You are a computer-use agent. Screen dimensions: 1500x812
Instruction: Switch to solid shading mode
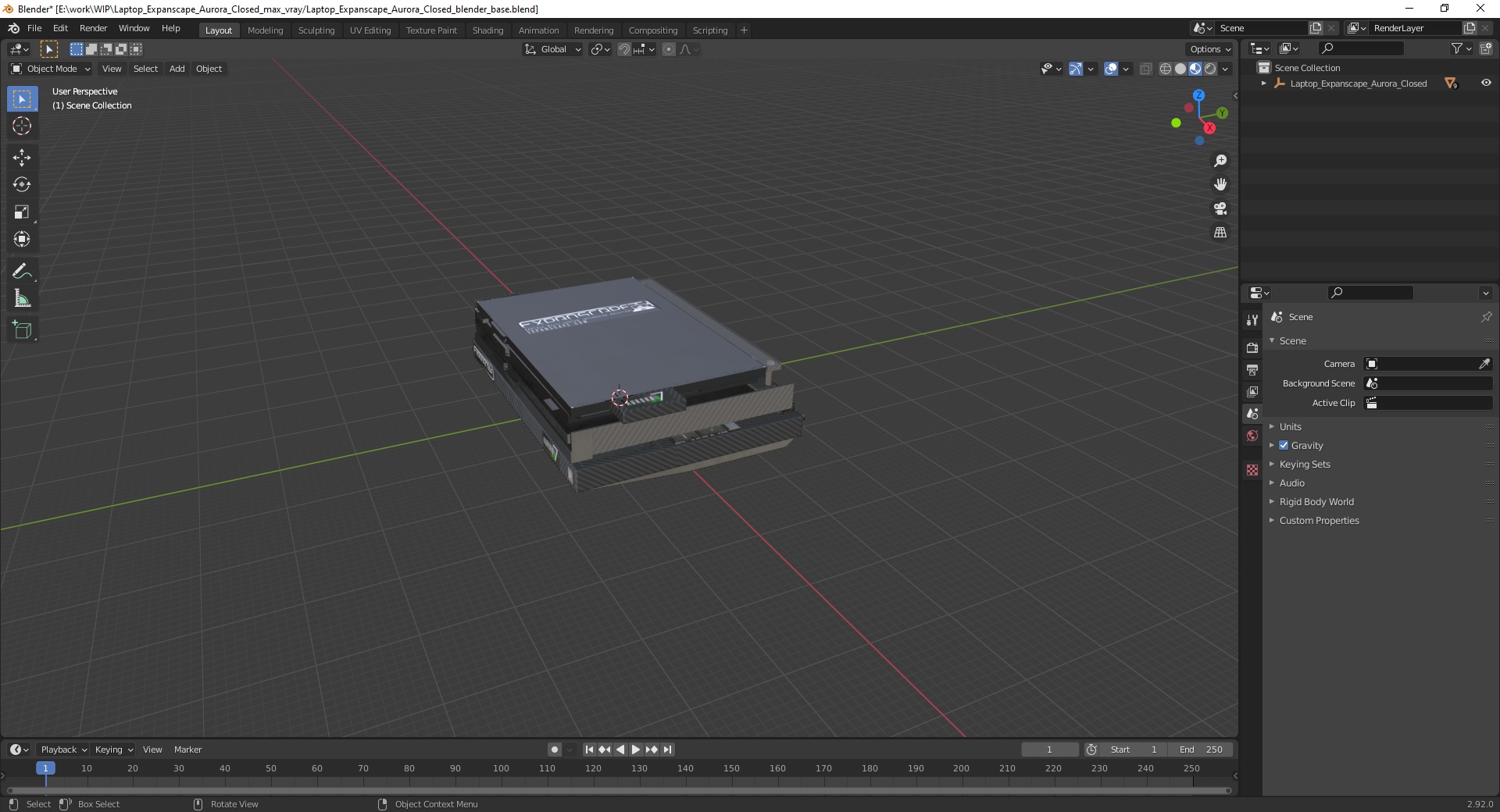click(x=1180, y=69)
